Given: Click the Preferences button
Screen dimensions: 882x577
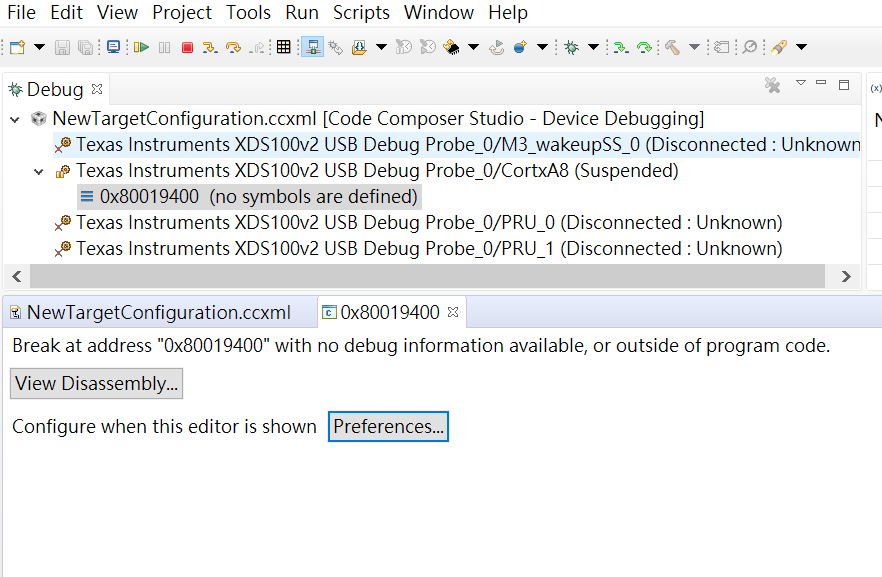Looking at the screenshot, I should pos(388,427).
